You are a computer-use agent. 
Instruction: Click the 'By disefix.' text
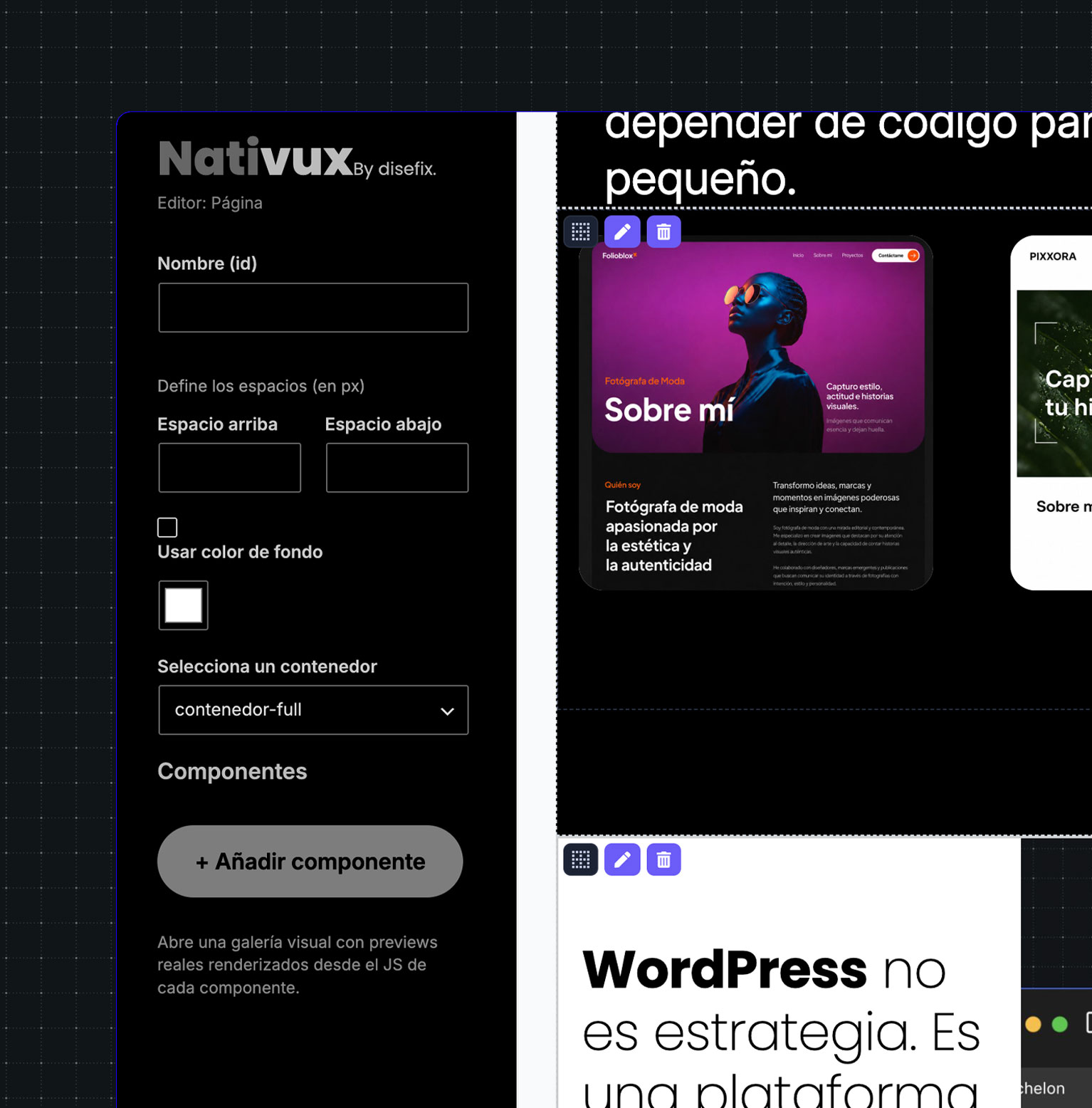[x=395, y=169]
